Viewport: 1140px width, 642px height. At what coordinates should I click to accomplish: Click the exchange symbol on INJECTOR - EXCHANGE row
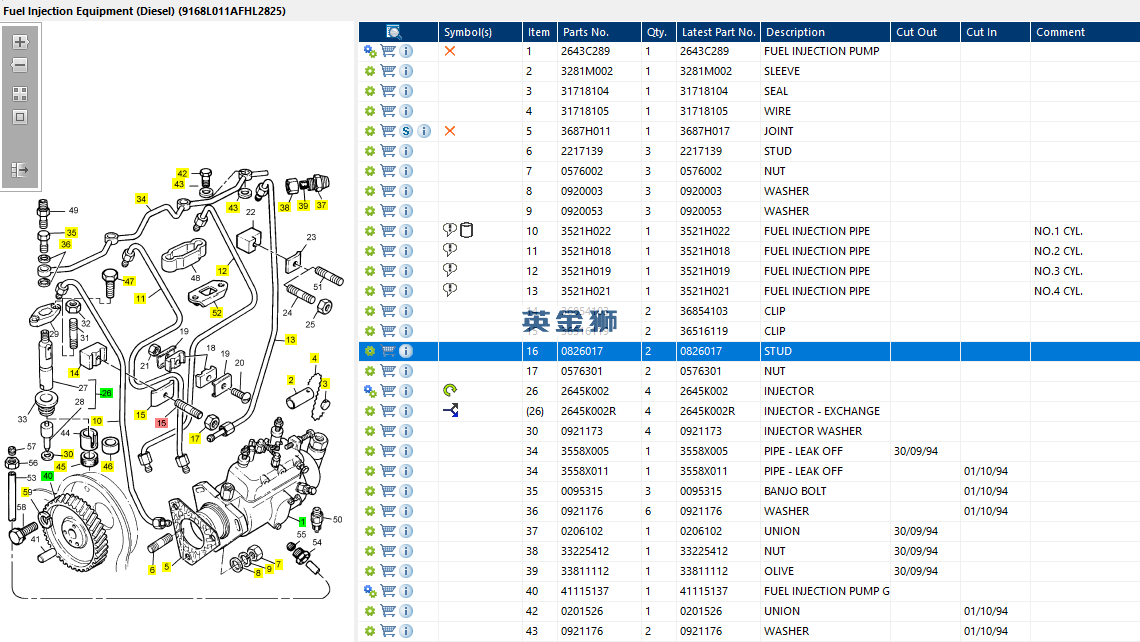pos(450,411)
